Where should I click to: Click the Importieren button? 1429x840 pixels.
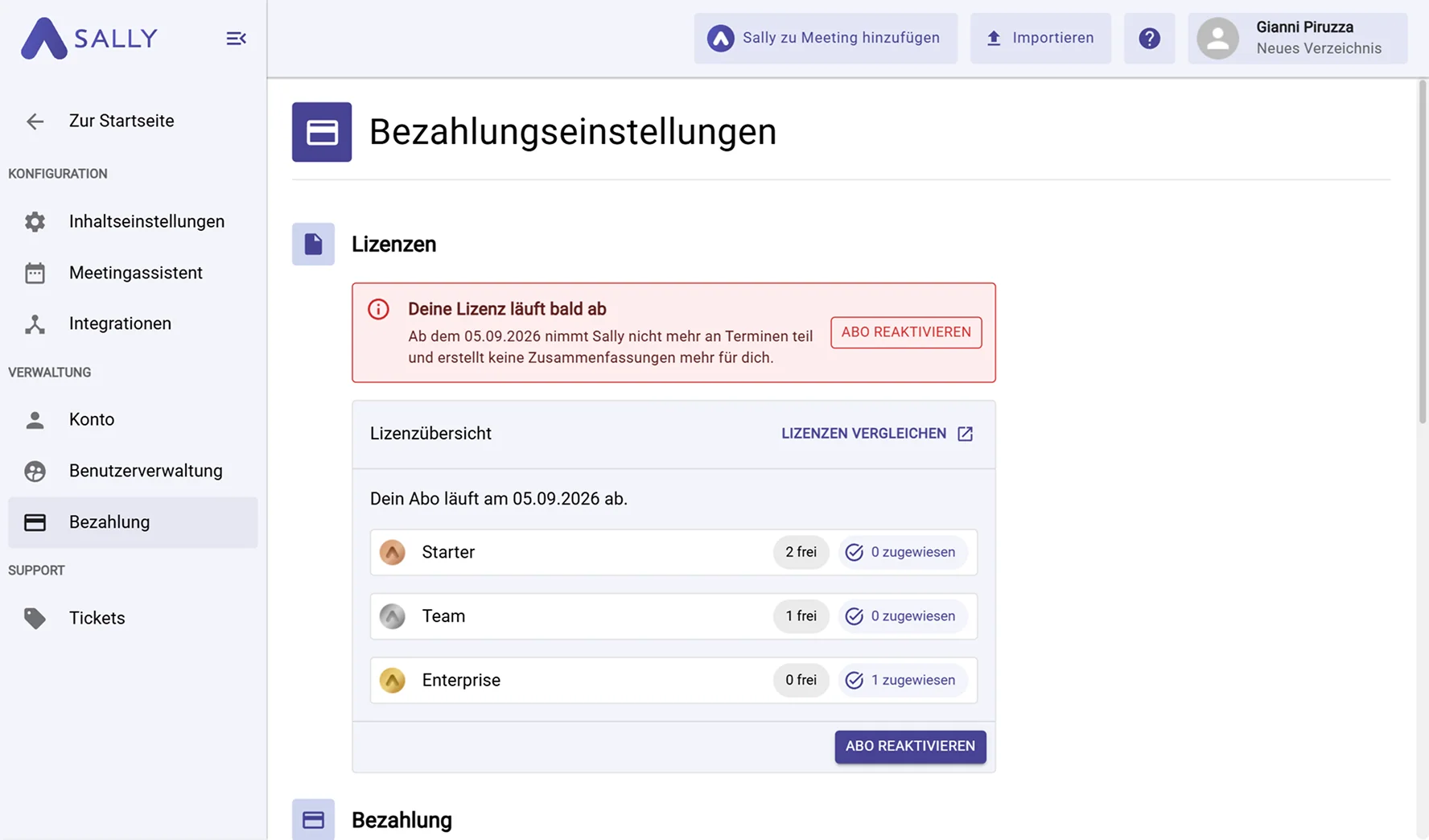[1040, 38]
